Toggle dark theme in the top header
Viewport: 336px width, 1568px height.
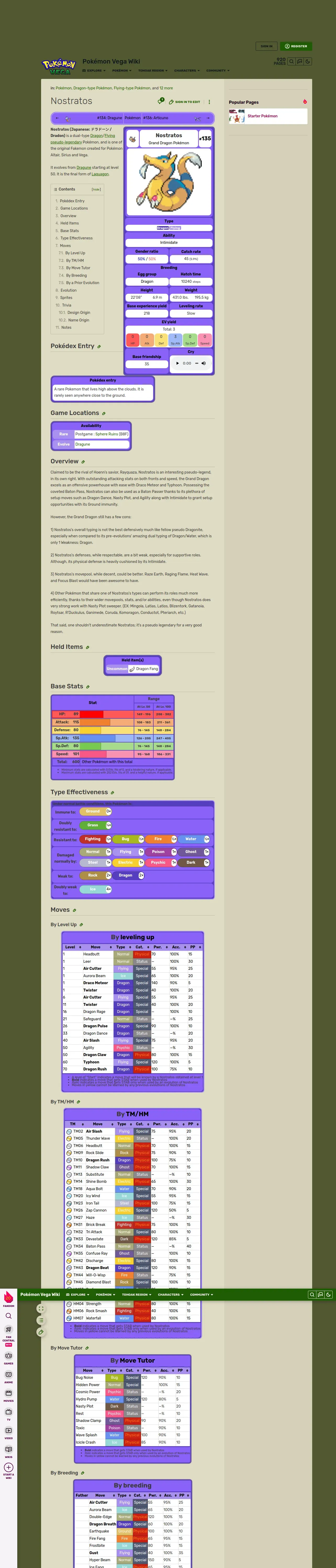(x=308, y=61)
